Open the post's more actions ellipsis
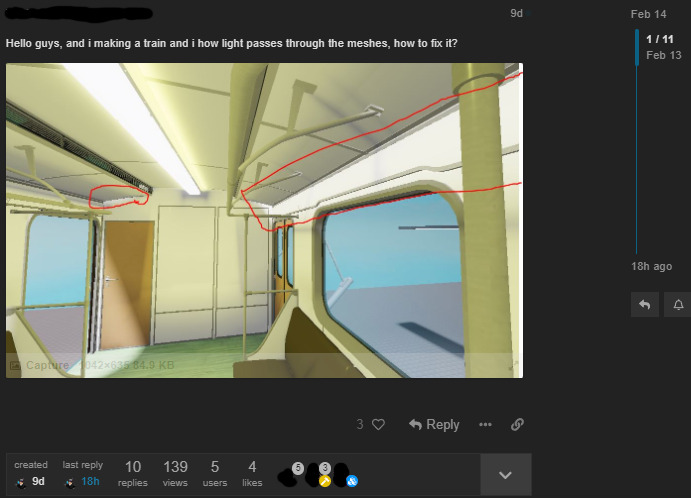Image resolution: width=691 pixels, height=498 pixels. pyautogui.click(x=485, y=424)
